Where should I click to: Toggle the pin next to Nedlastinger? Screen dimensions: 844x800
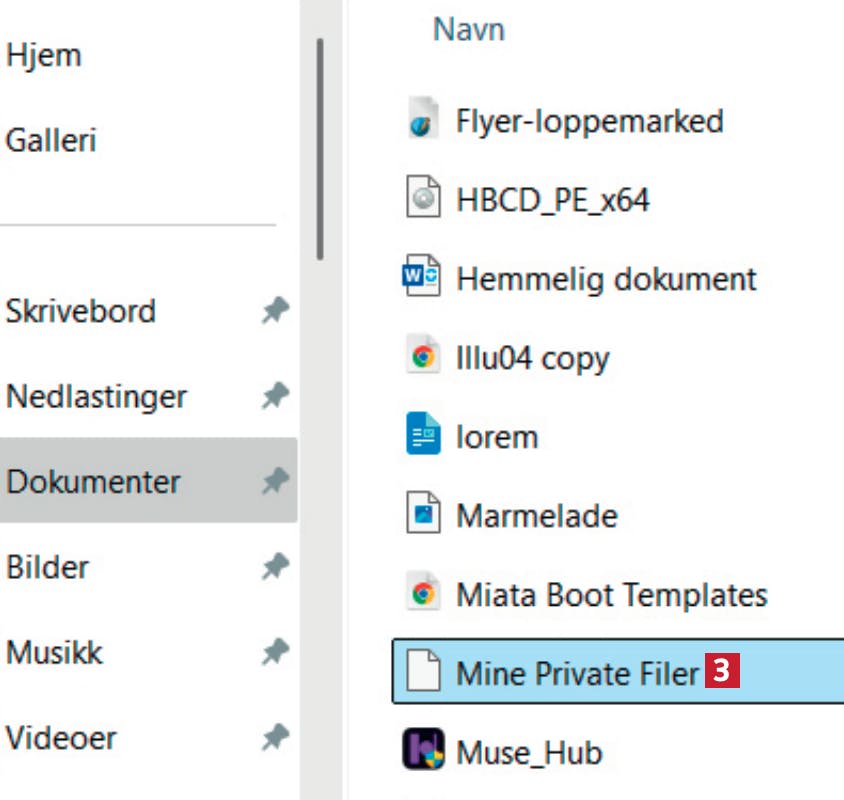coord(276,396)
